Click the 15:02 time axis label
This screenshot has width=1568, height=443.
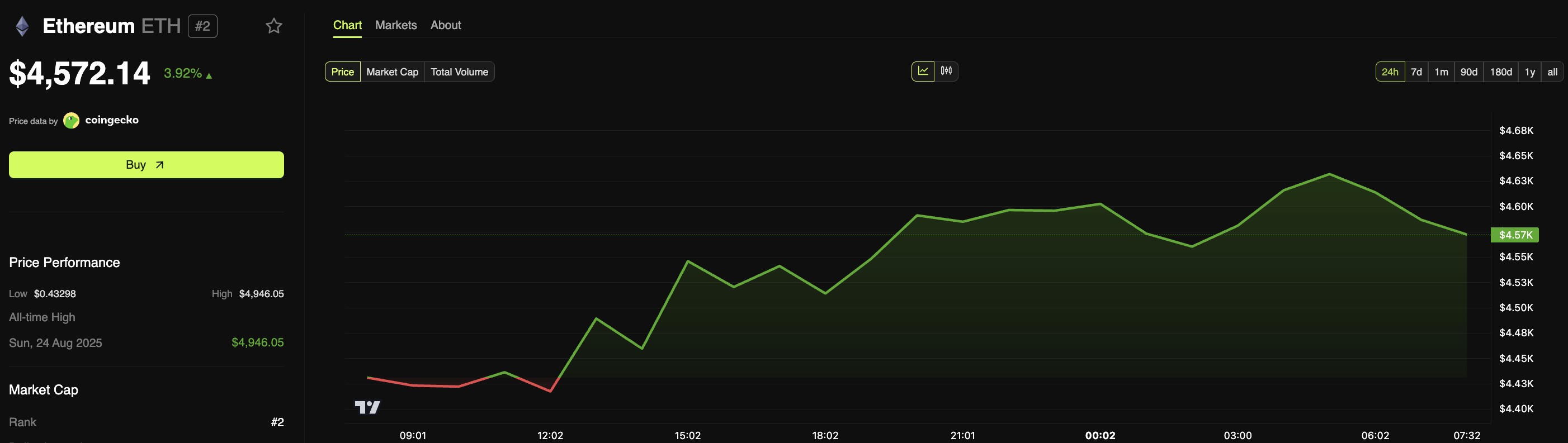(688, 436)
